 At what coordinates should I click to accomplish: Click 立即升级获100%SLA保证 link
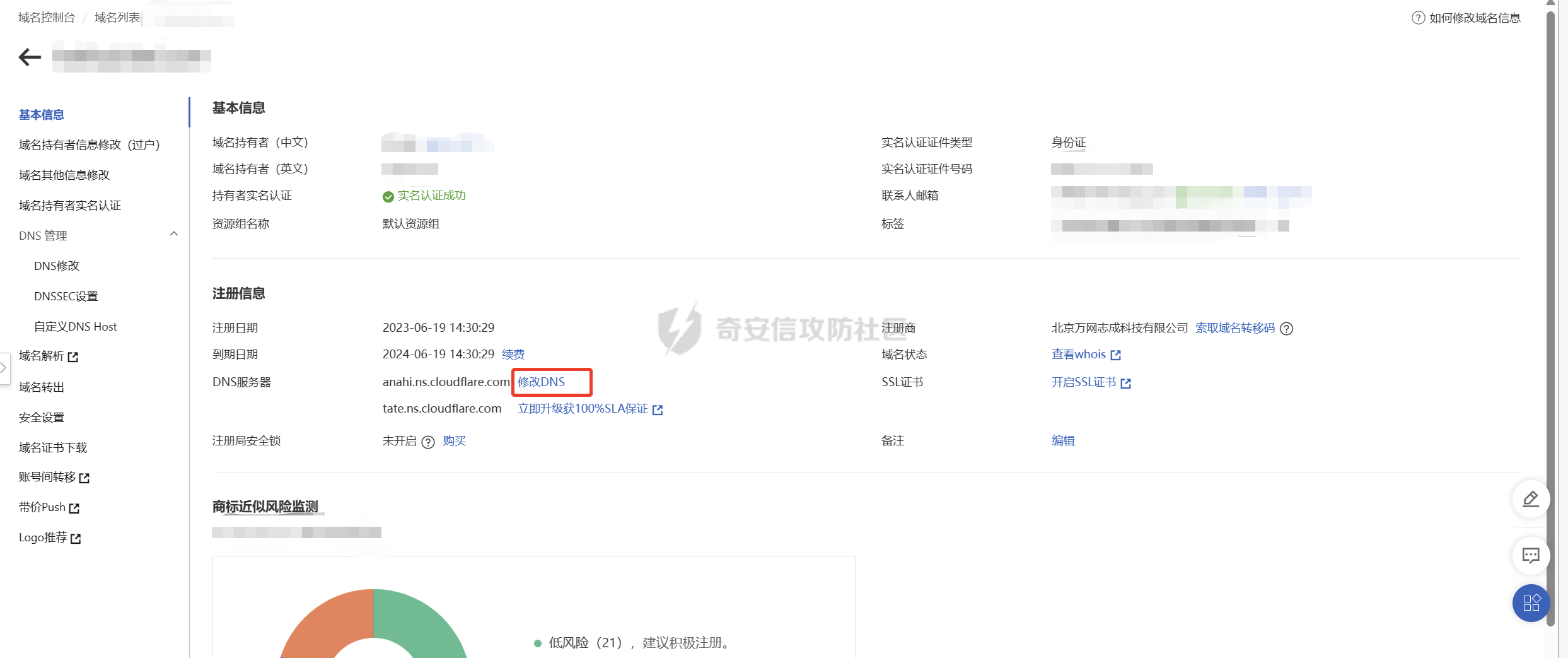[583, 409]
